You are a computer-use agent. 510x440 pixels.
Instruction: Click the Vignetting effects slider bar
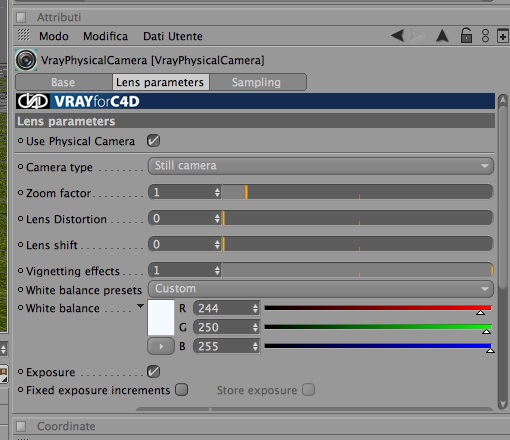pyautogui.click(x=358, y=270)
